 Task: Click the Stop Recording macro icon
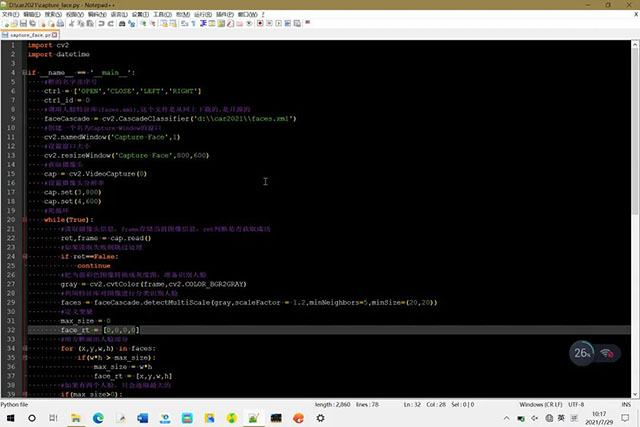pyautogui.click(x=269, y=24)
